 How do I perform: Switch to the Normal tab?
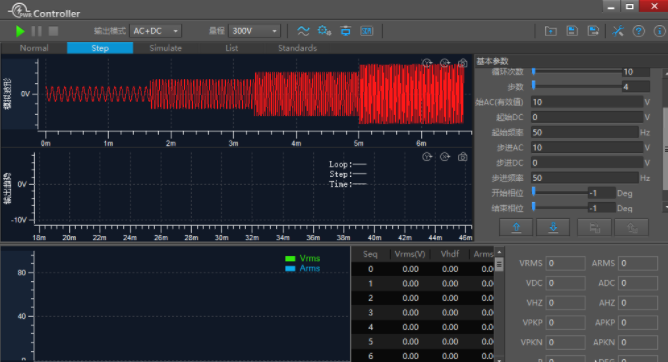click(x=34, y=48)
